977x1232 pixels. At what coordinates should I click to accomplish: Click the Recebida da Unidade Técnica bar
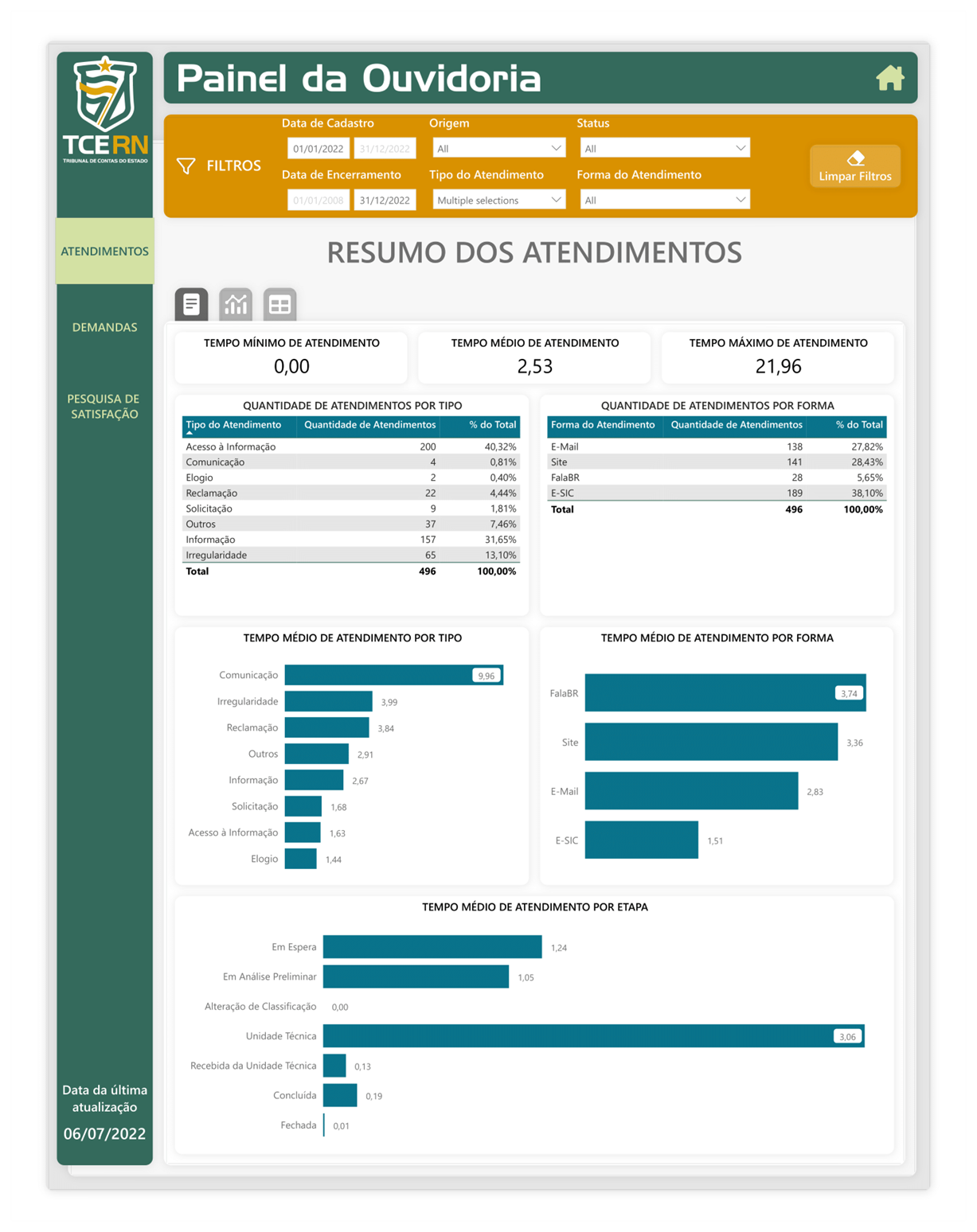click(x=334, y=1066)
